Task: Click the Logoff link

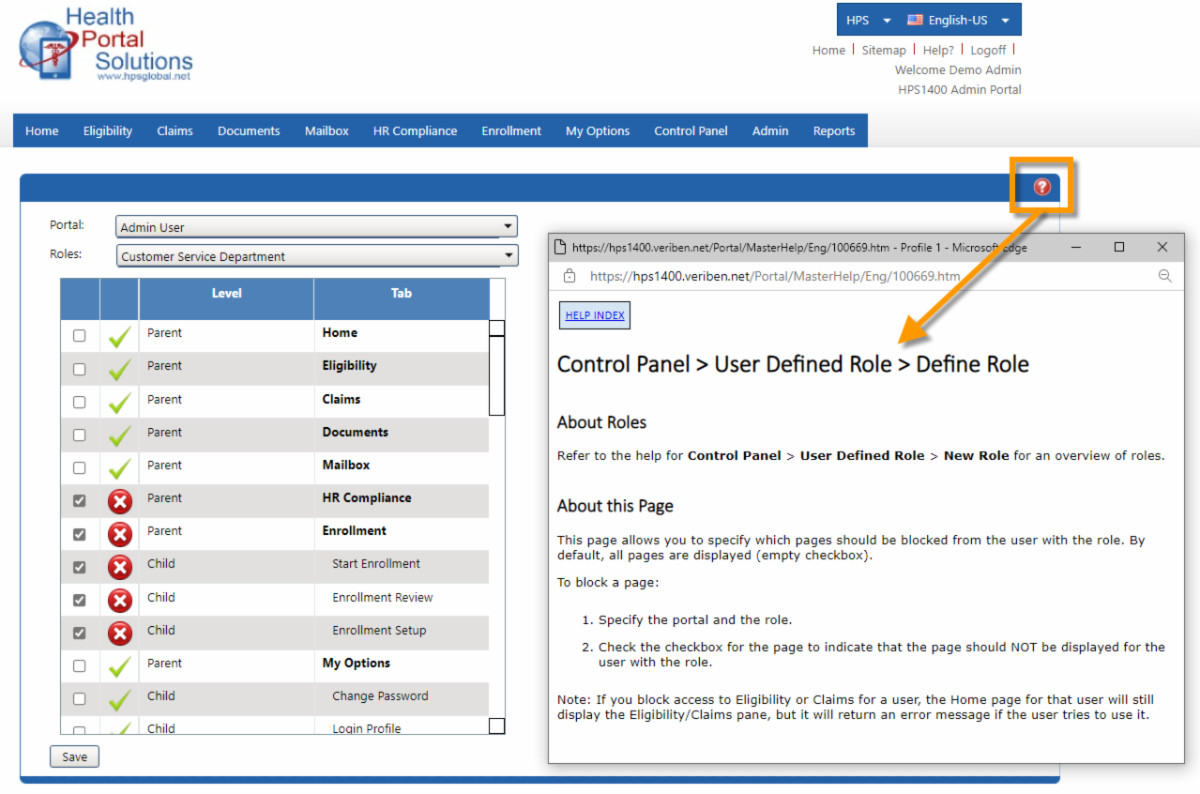Action: [988, 50]
